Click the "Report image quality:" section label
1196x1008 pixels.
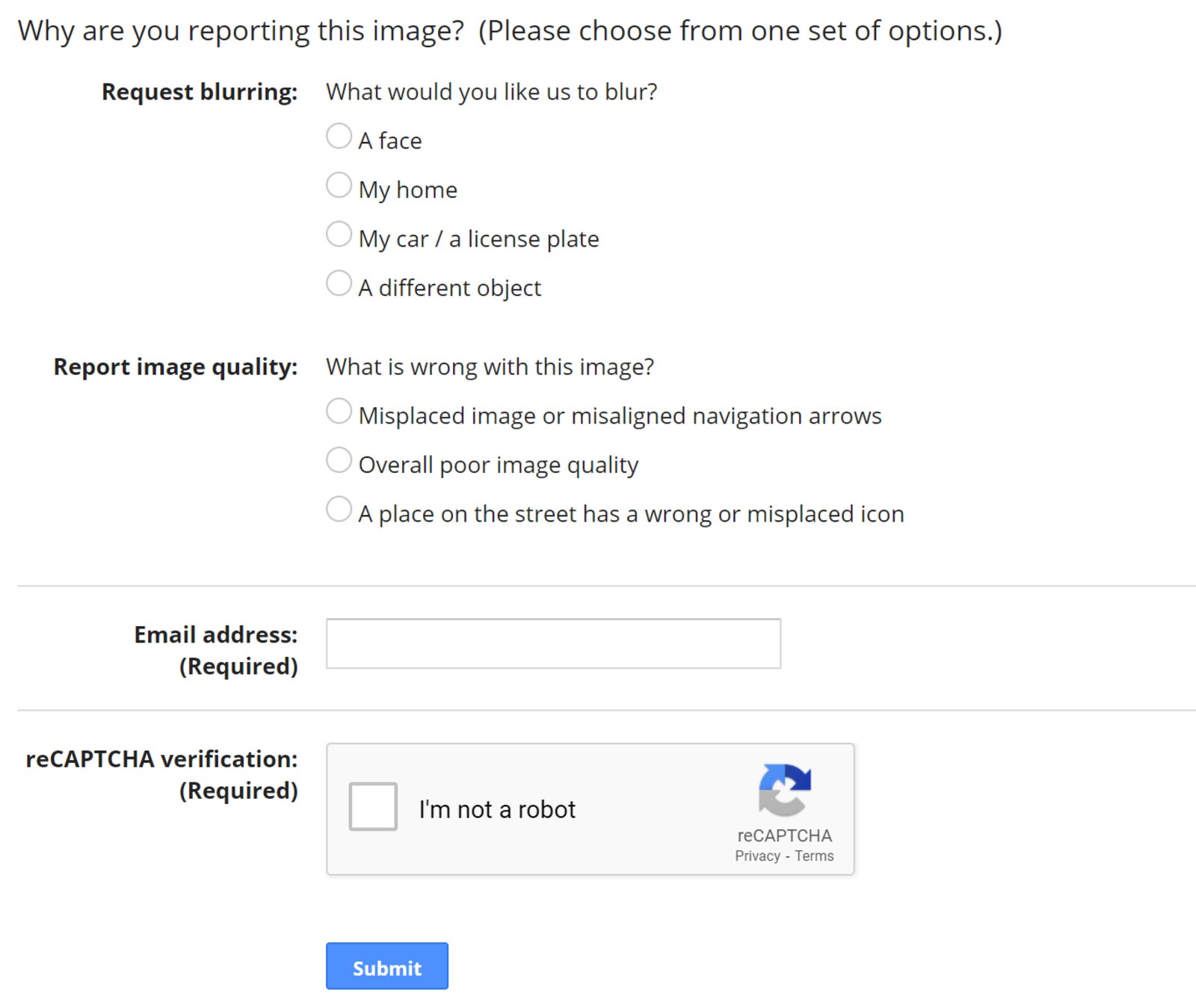[176, 367]
